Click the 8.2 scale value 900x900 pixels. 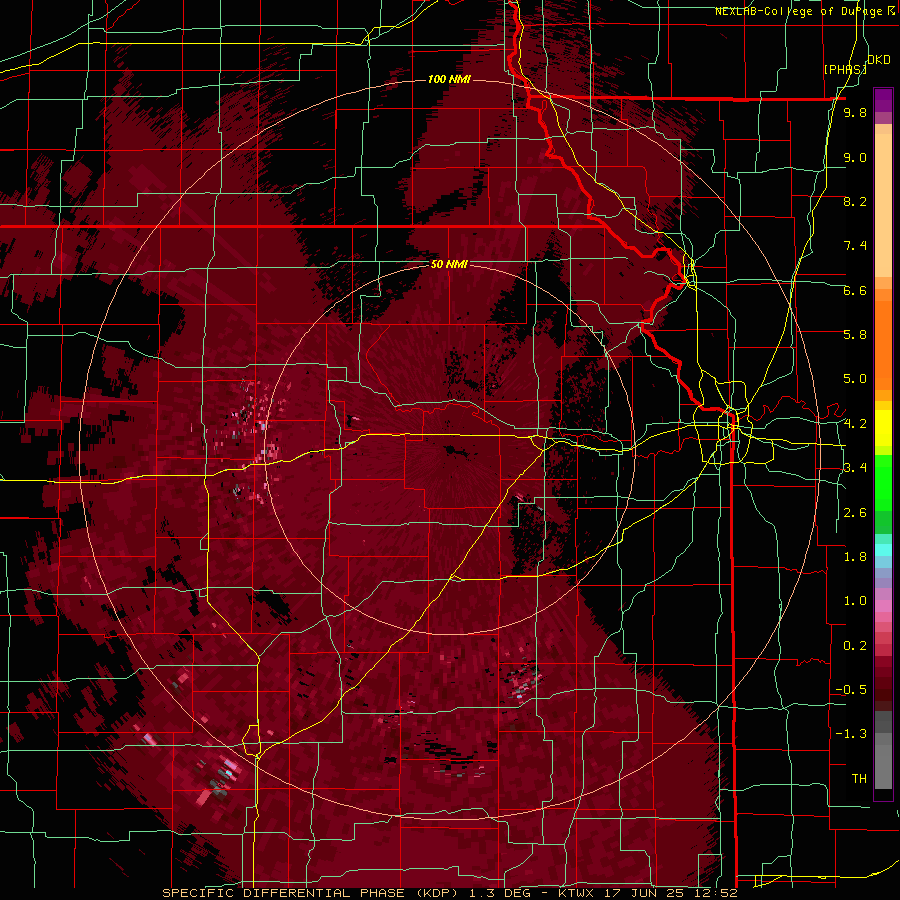click(855, 201)
